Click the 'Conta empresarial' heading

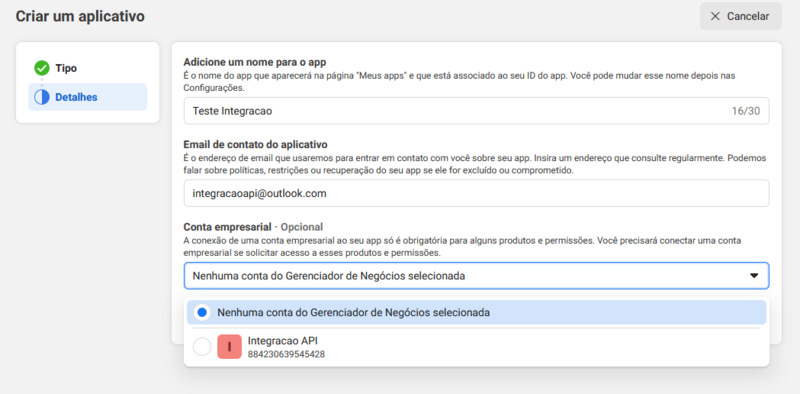click(227, 227)
